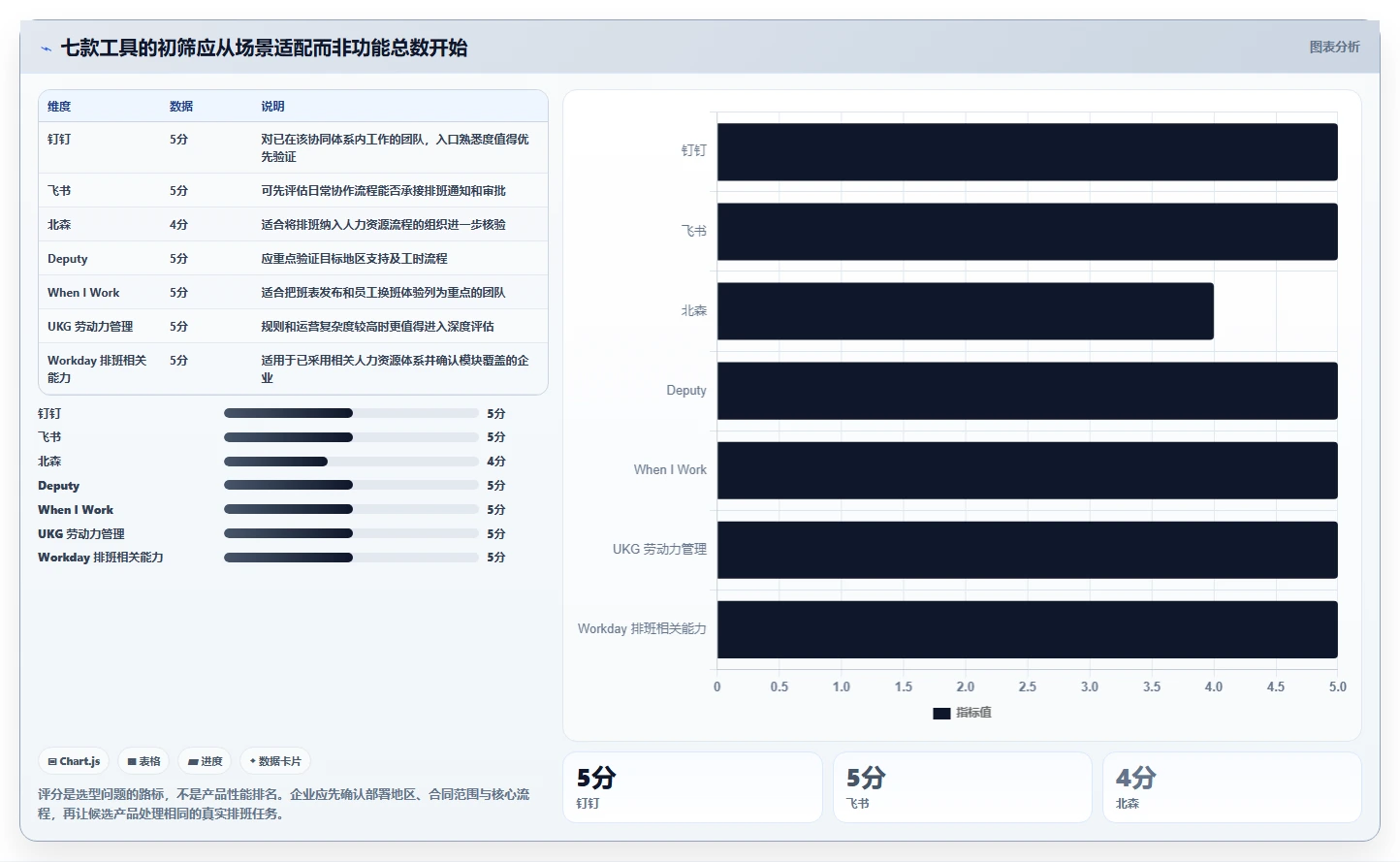This screenshot has width=1400, height=862.
Task: Click the 指标值 legend text
Action: point(973,713)
